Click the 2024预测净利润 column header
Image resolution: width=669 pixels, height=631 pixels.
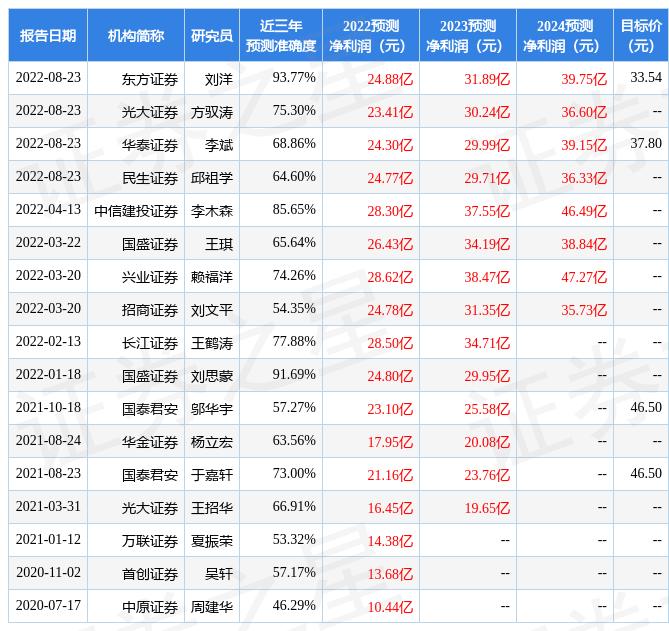[x=564, y=35]
